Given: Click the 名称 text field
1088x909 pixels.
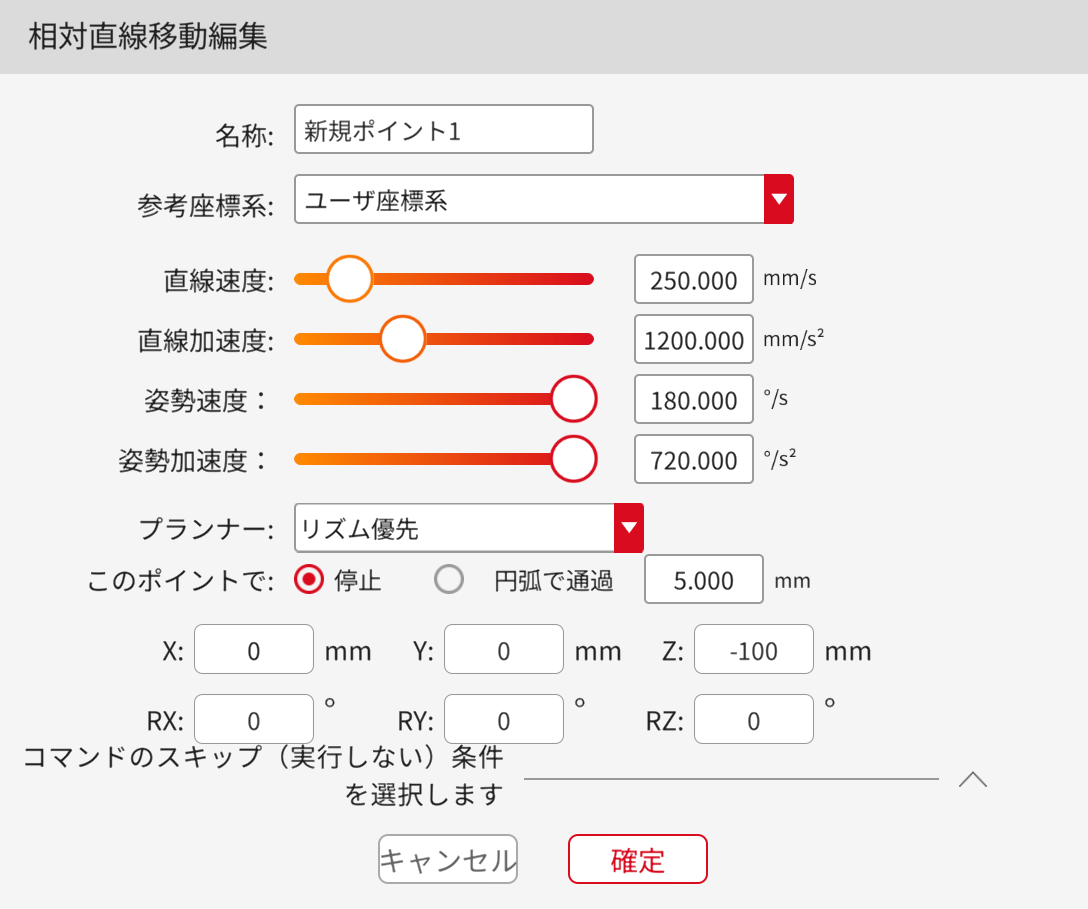Looking at the screenshot, I should (443, 130).
